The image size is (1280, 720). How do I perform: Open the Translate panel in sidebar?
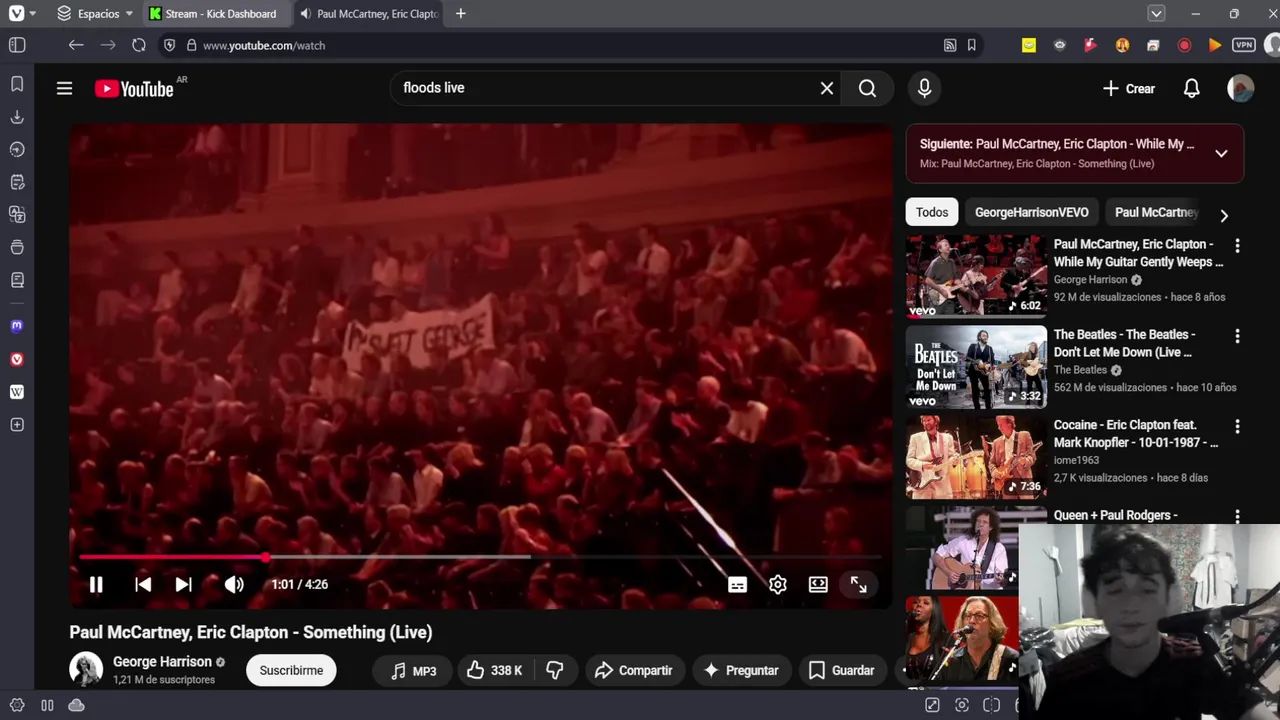coord(17,214)
